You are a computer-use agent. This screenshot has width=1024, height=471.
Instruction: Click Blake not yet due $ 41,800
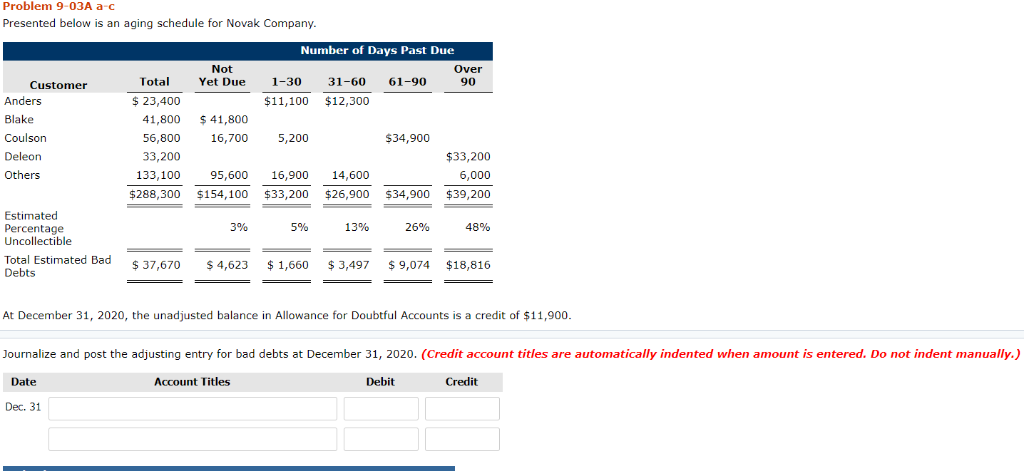tap(223, 120)
